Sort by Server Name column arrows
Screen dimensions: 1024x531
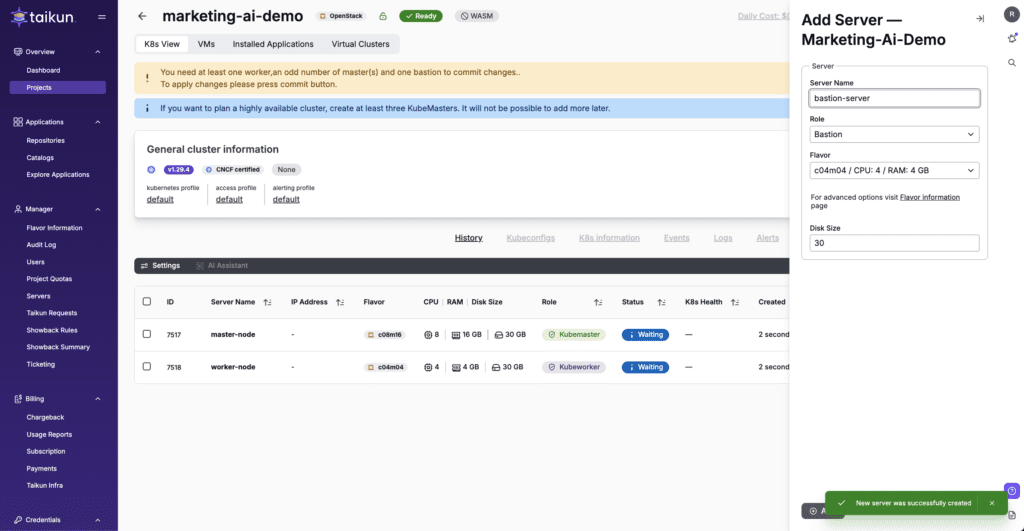pyautogui.click(x=267, y=302)
